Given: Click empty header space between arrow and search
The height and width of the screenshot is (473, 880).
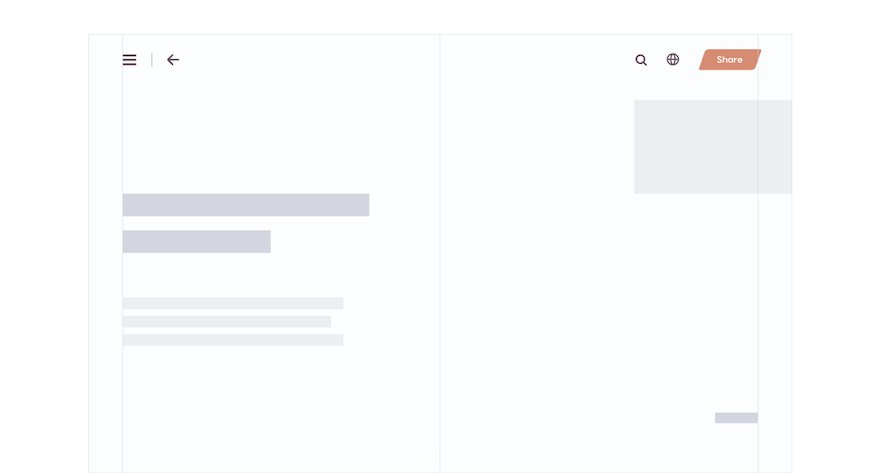Looking at the screenshot, I should pyautogui.click(x=400, y=60).
